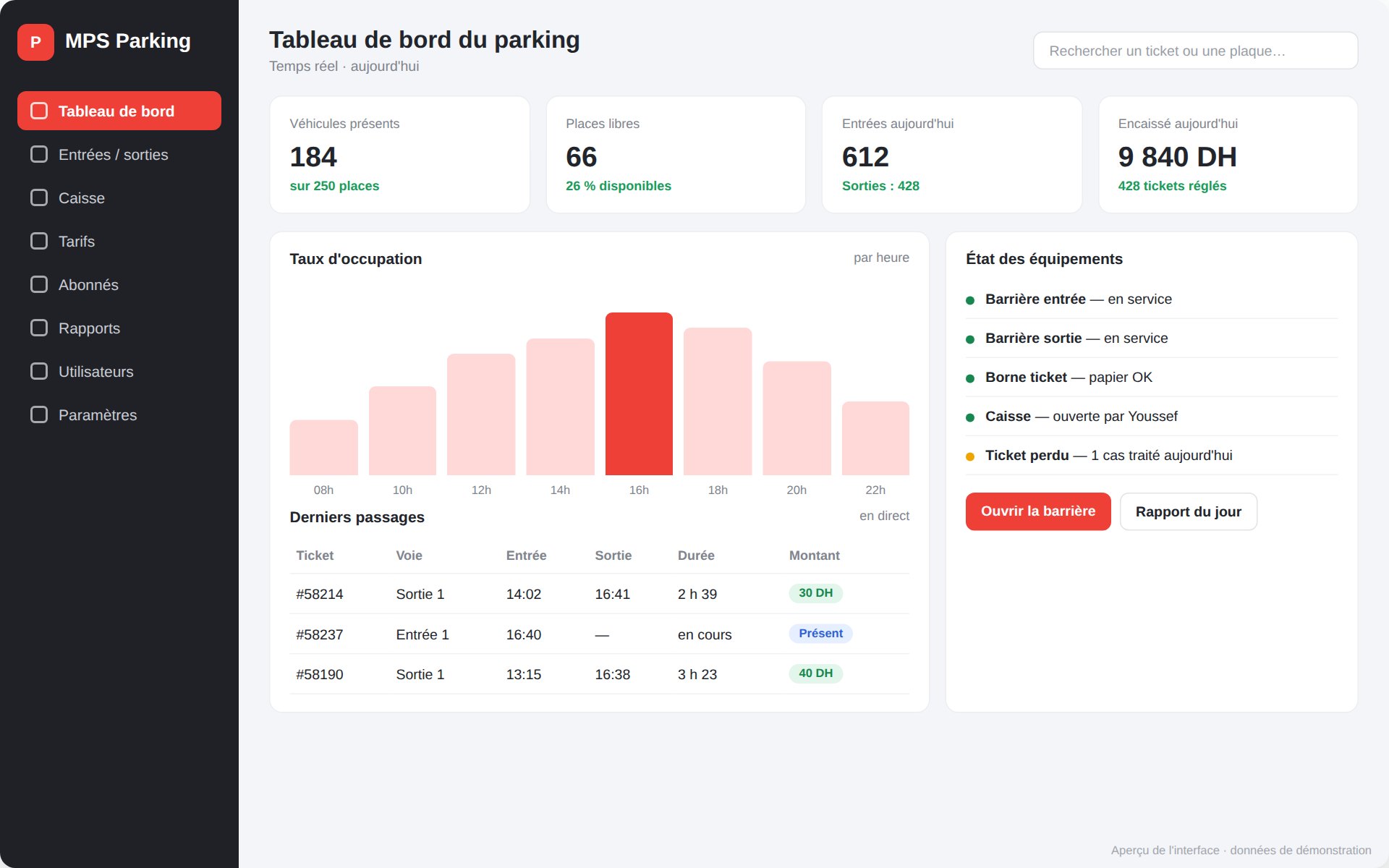Click the Places libres card
Screen dimensions: 1389x868
(676, 155)
